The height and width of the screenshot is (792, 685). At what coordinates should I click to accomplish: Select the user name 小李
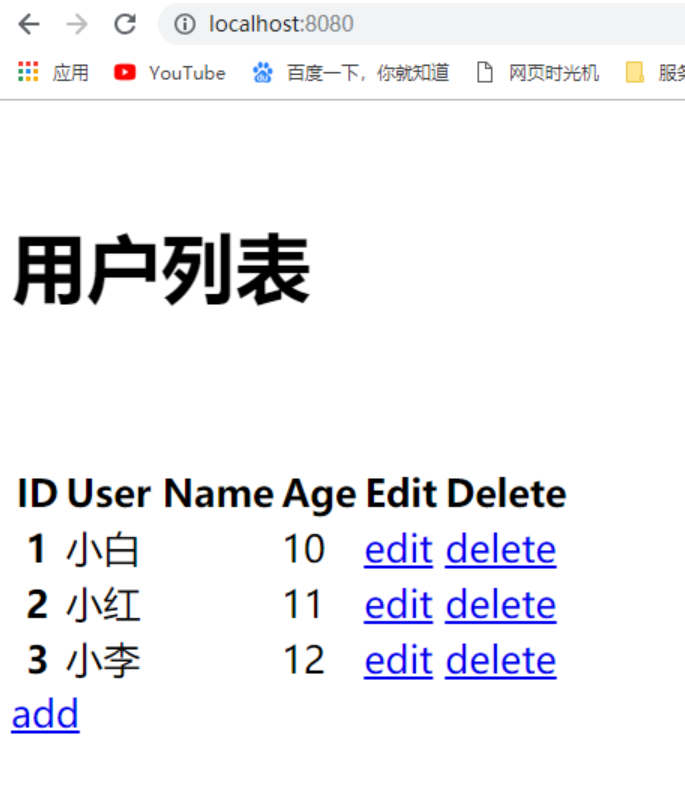point(103,661)
